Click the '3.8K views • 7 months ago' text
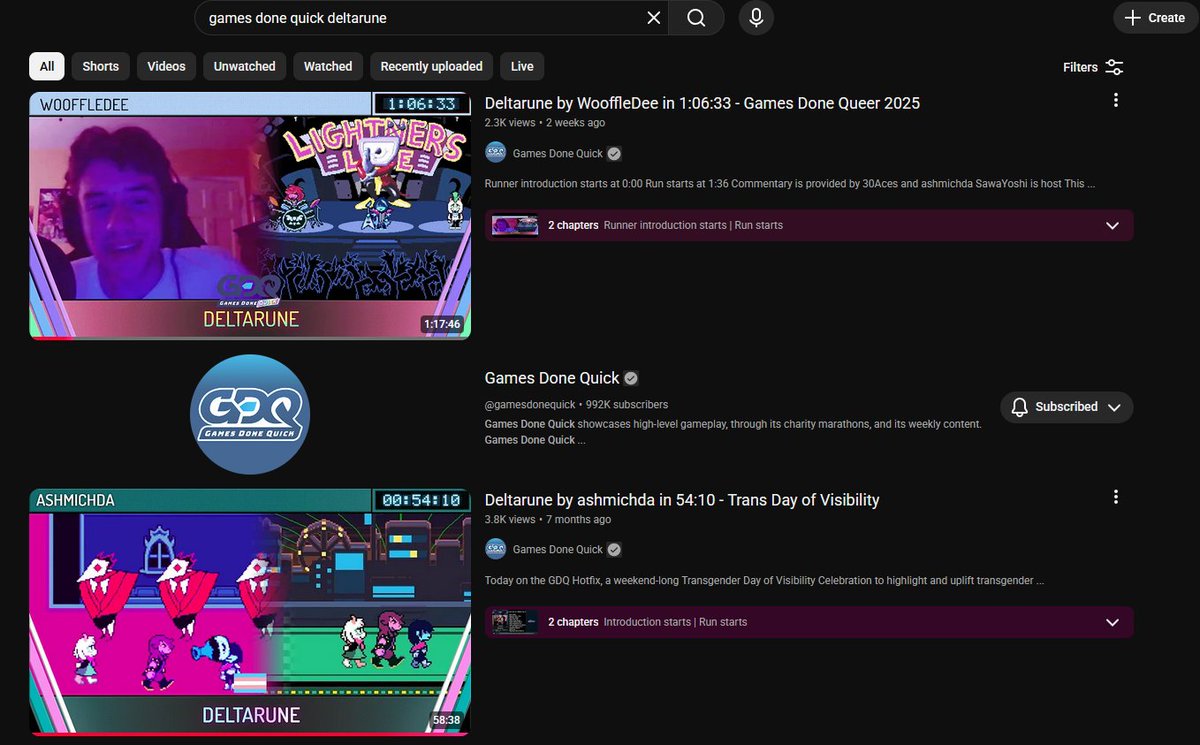The width and height of the screenshot is (1200, 745). (x=548, y=520)
